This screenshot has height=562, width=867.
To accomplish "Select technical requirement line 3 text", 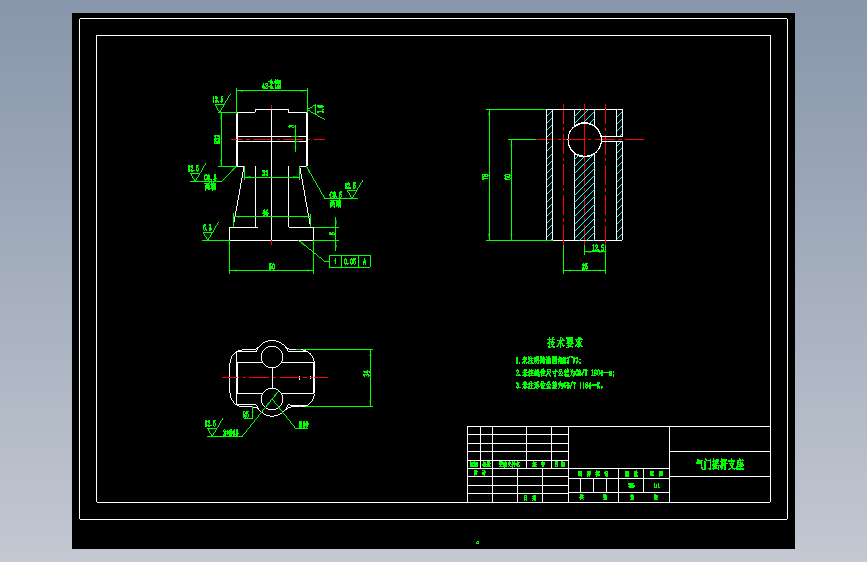I will 560,386.
